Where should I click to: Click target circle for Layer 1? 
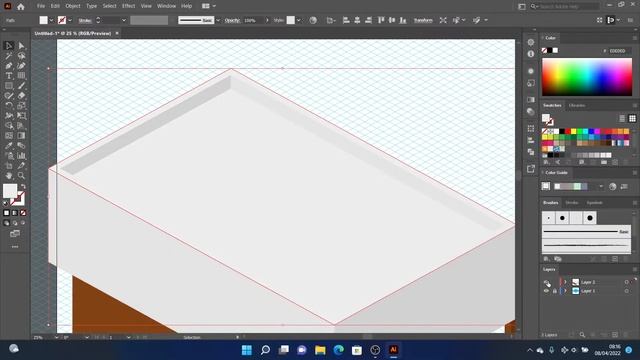coord(627,291)
